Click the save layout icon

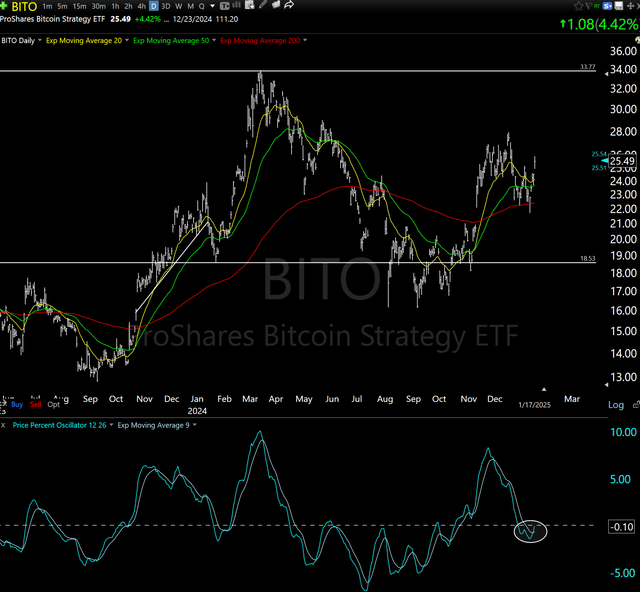click(x=619, y=6)
